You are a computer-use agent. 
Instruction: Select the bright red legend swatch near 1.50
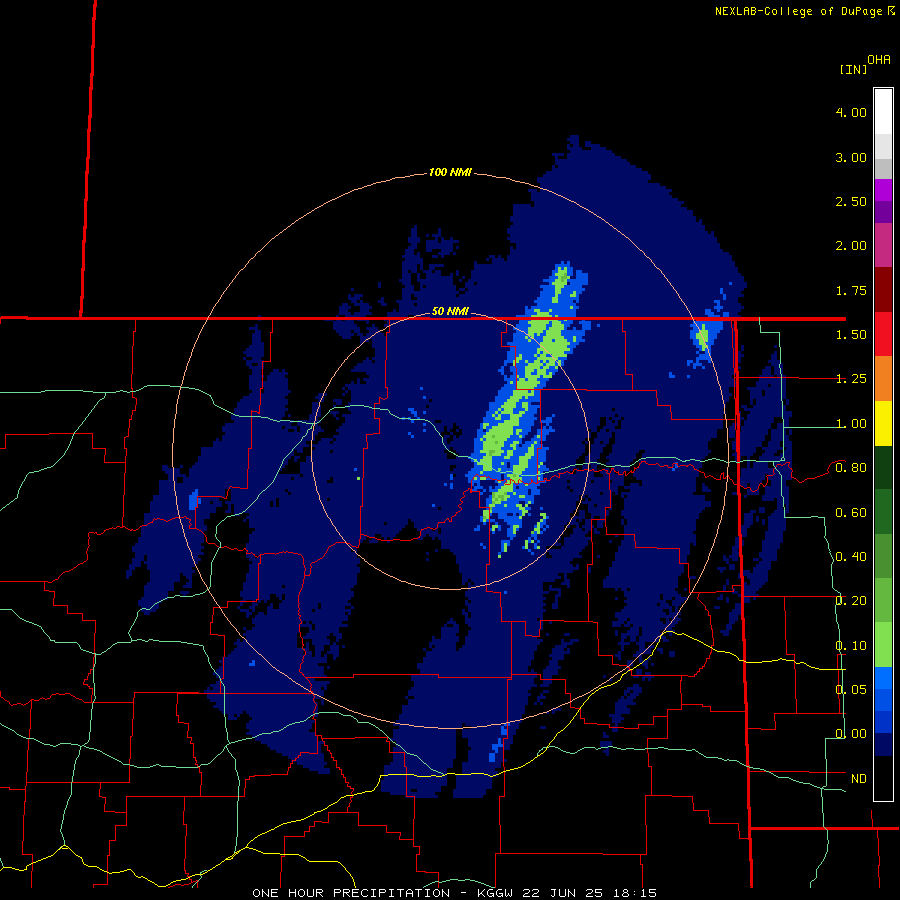click(883, 334)
